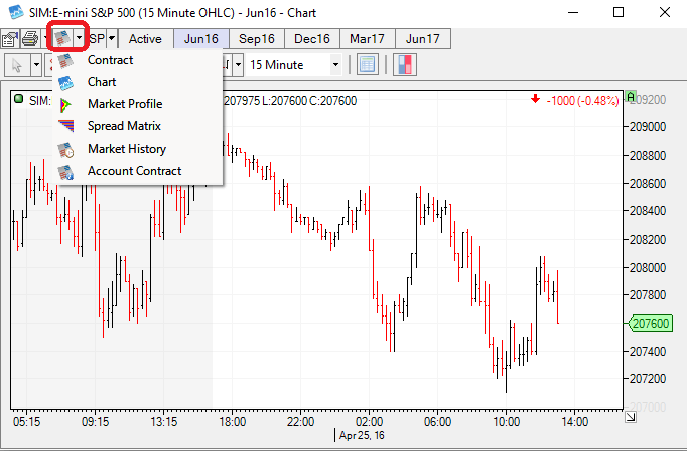Select Spread Matrix in the dropdown menu
The width and height of the screenshot is (687, 451).
124,126
